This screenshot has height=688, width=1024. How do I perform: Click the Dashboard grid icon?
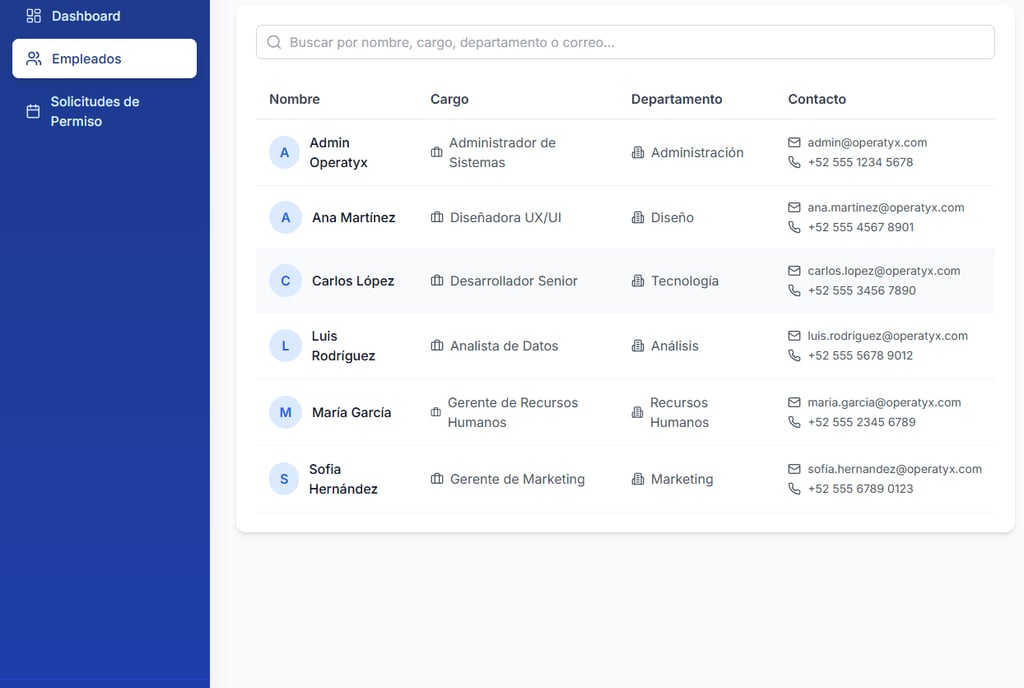coord(33,16)
